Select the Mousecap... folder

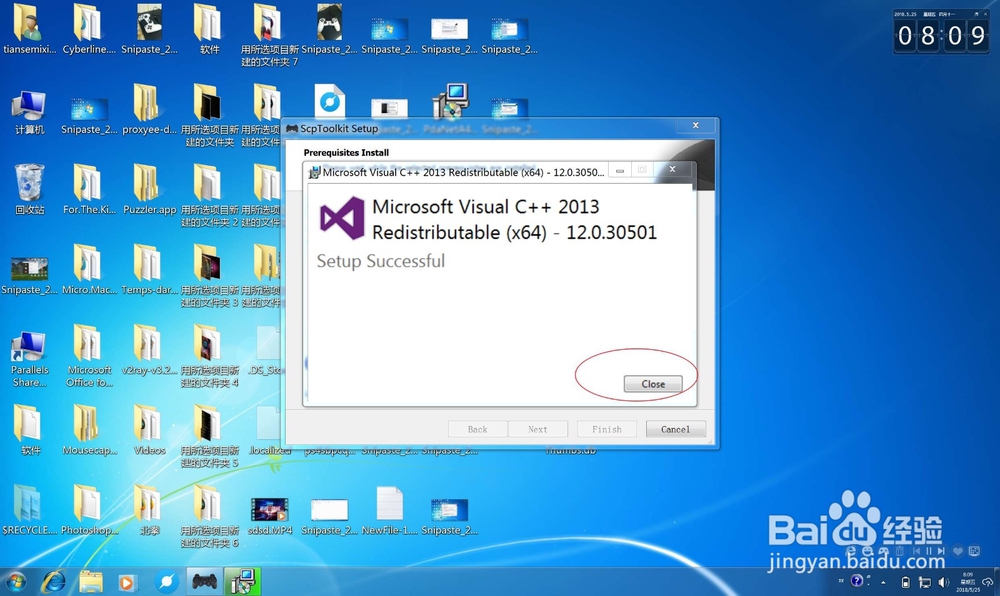(x=89, y=430)
